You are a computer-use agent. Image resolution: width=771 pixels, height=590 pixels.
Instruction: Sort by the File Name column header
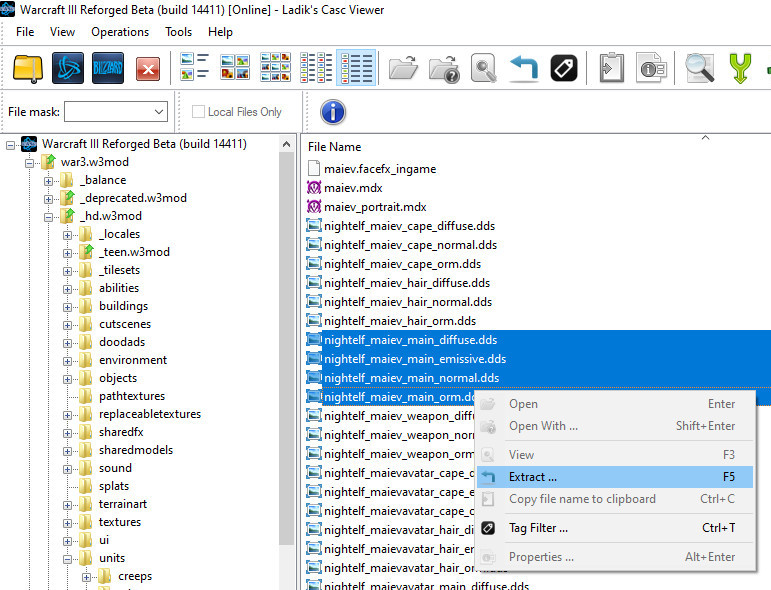[x=334, y=147]
